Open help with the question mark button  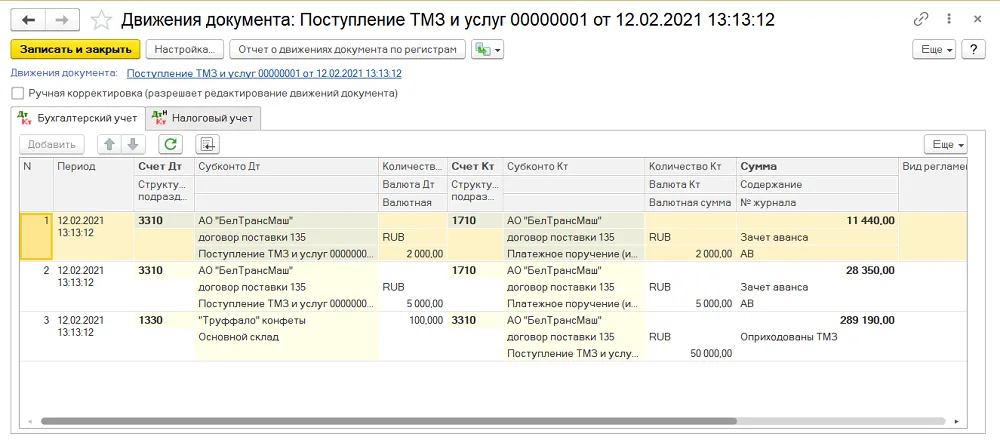click(x=973, y=49)
